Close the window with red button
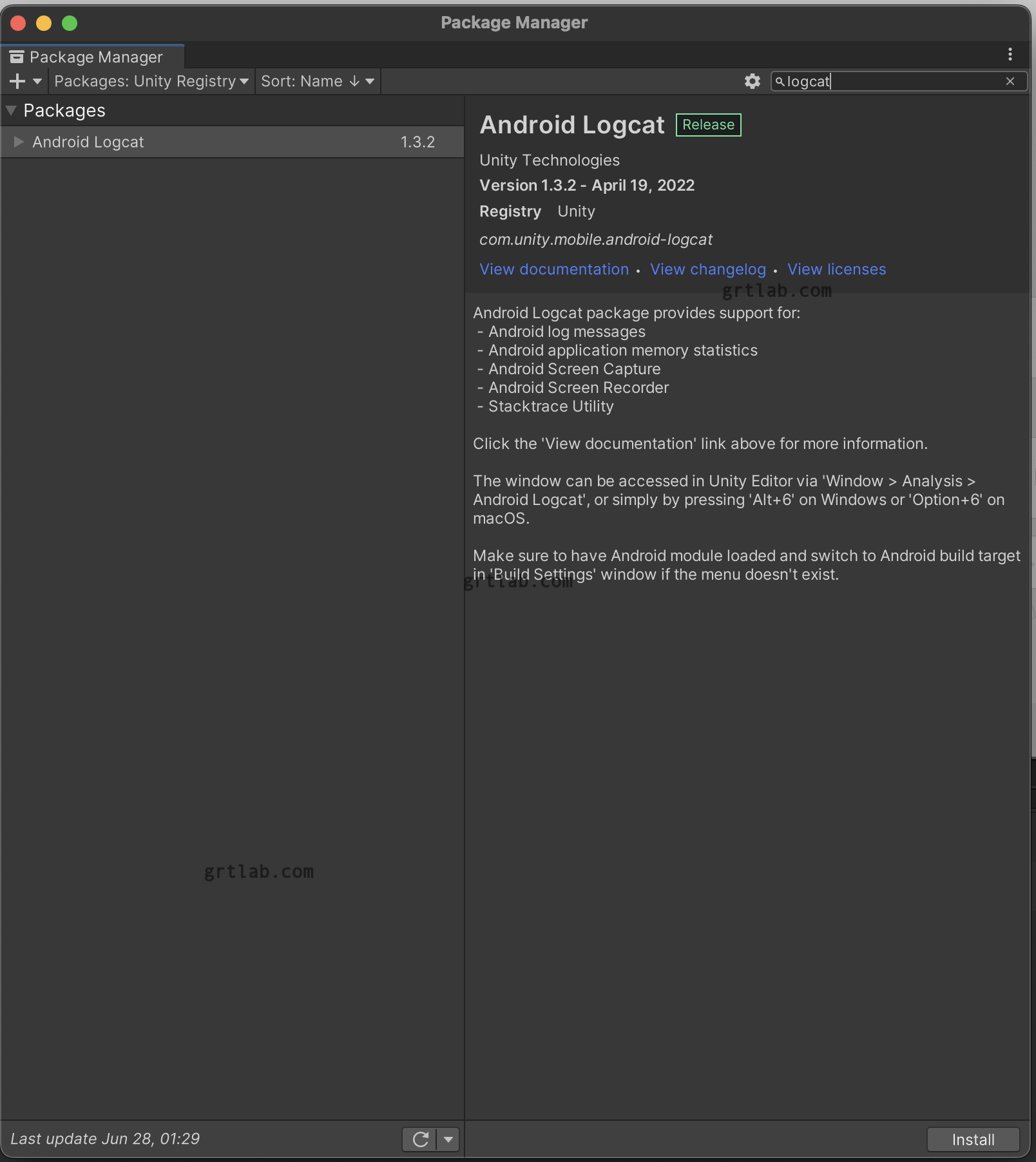 (x=18, y=23)
